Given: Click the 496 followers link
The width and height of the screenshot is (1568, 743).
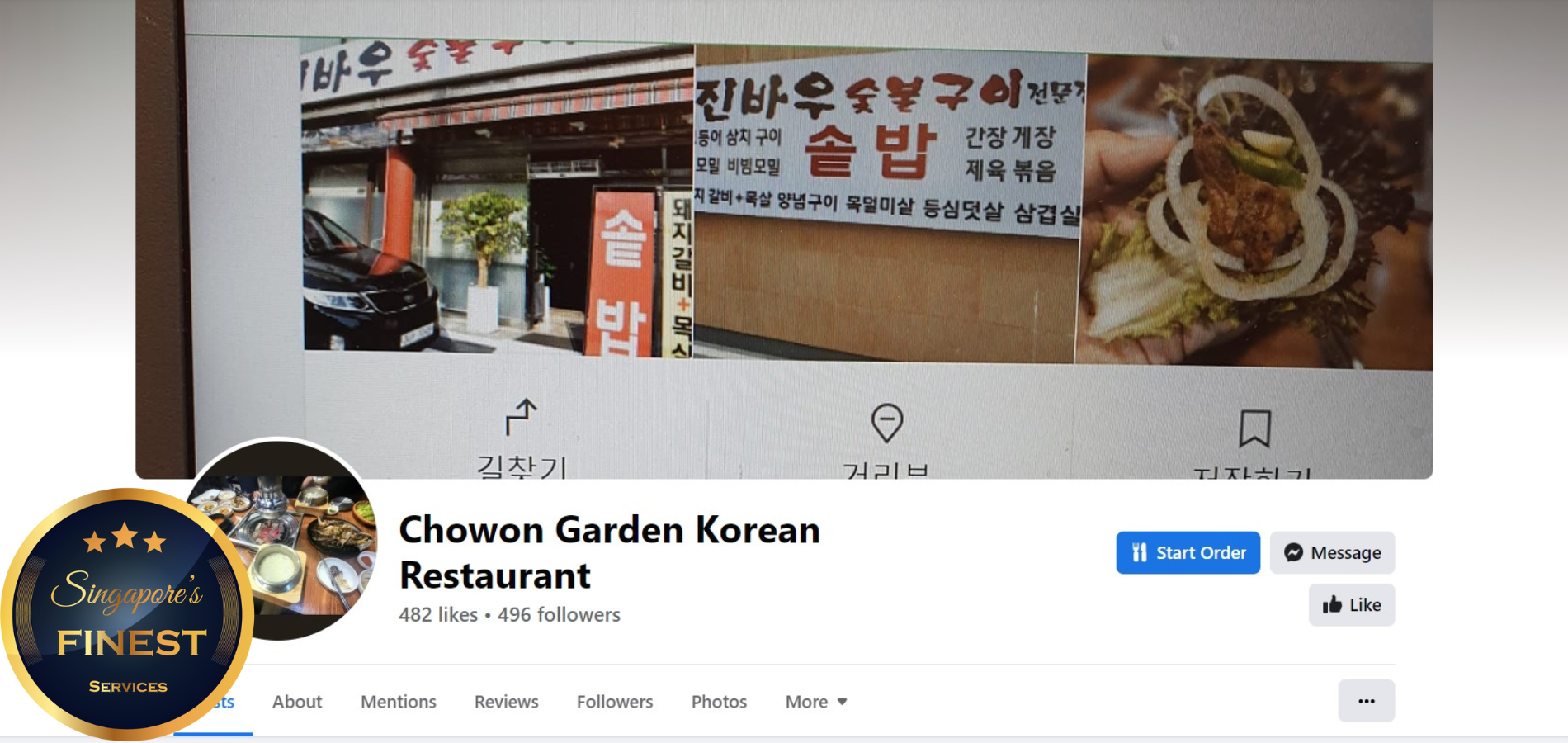Looking at the screenshot, I should coord(559,615).
